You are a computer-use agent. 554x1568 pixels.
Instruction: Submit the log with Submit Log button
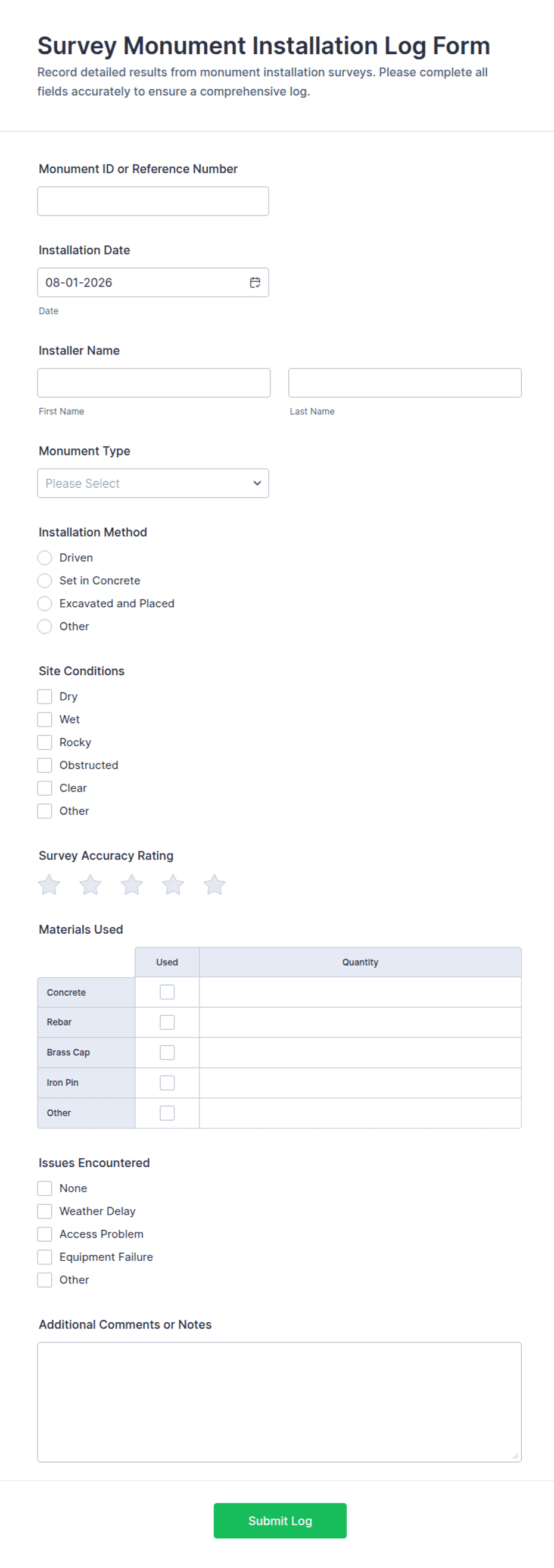[x=280, y=1520]
